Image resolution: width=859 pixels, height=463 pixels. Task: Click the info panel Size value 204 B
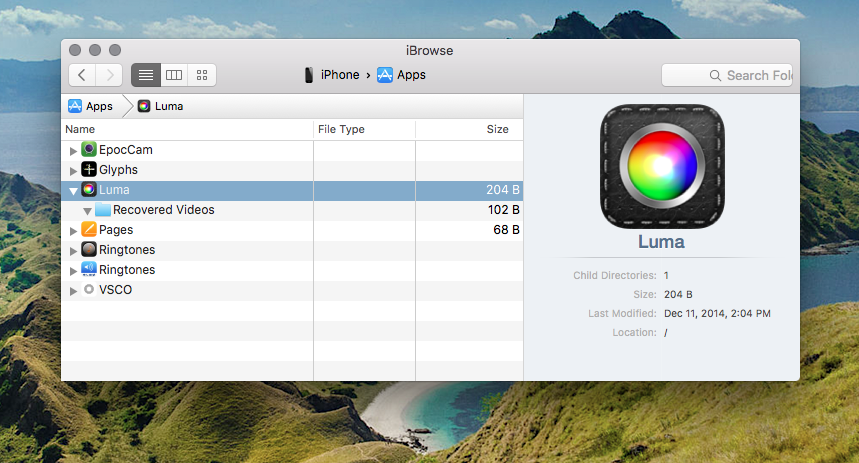point(678,295)
